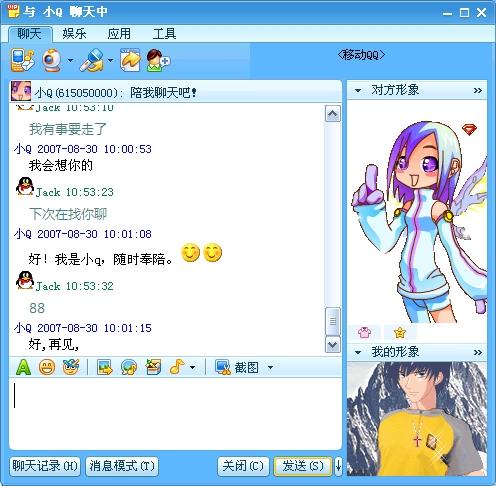Screen dimensions: 496x486
Task: Open 聊天记录(H) chat history
Action: tap(45, 466)
